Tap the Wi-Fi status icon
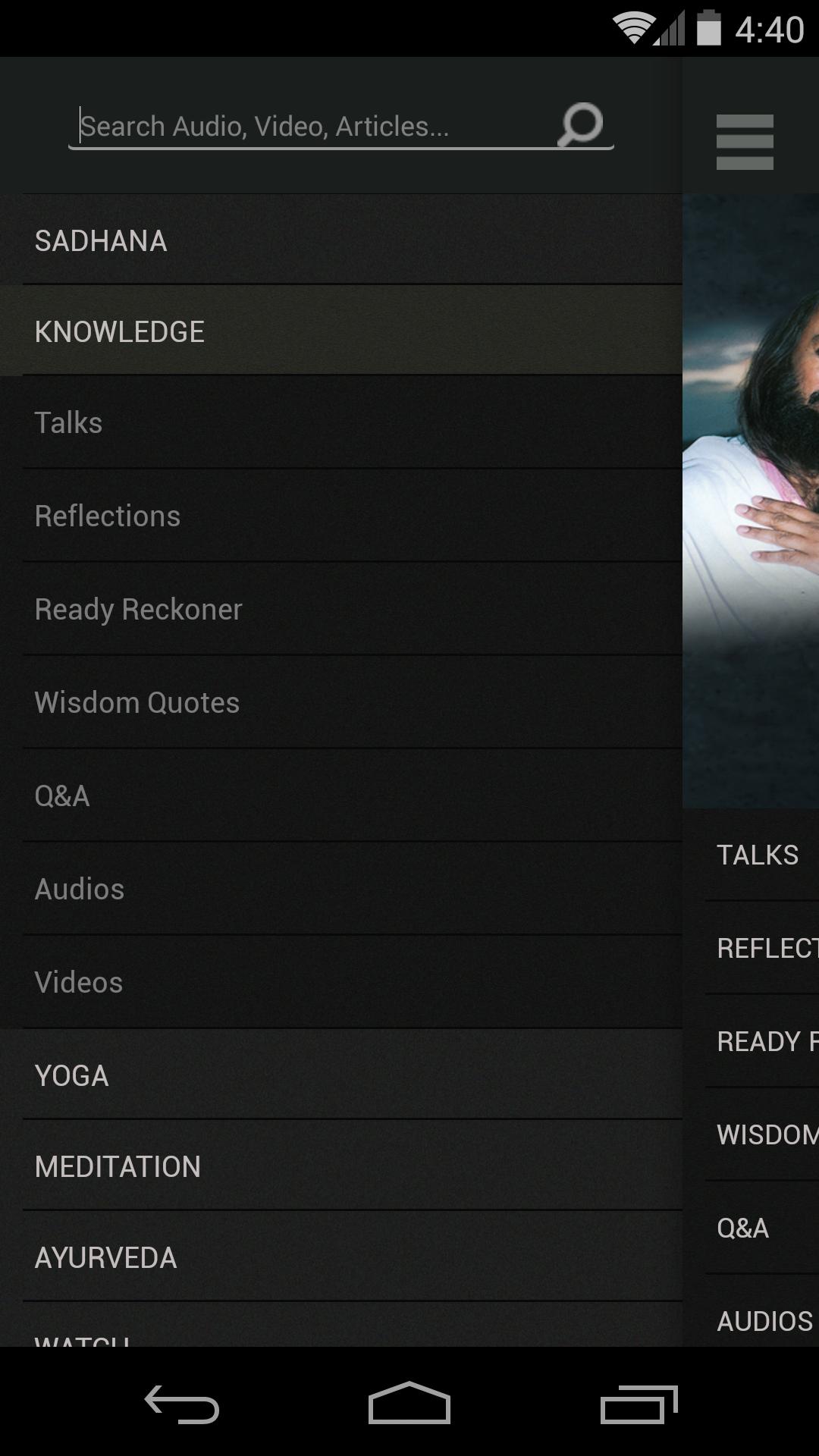The height and width of the screenshot is (1456, 819). 632,29
